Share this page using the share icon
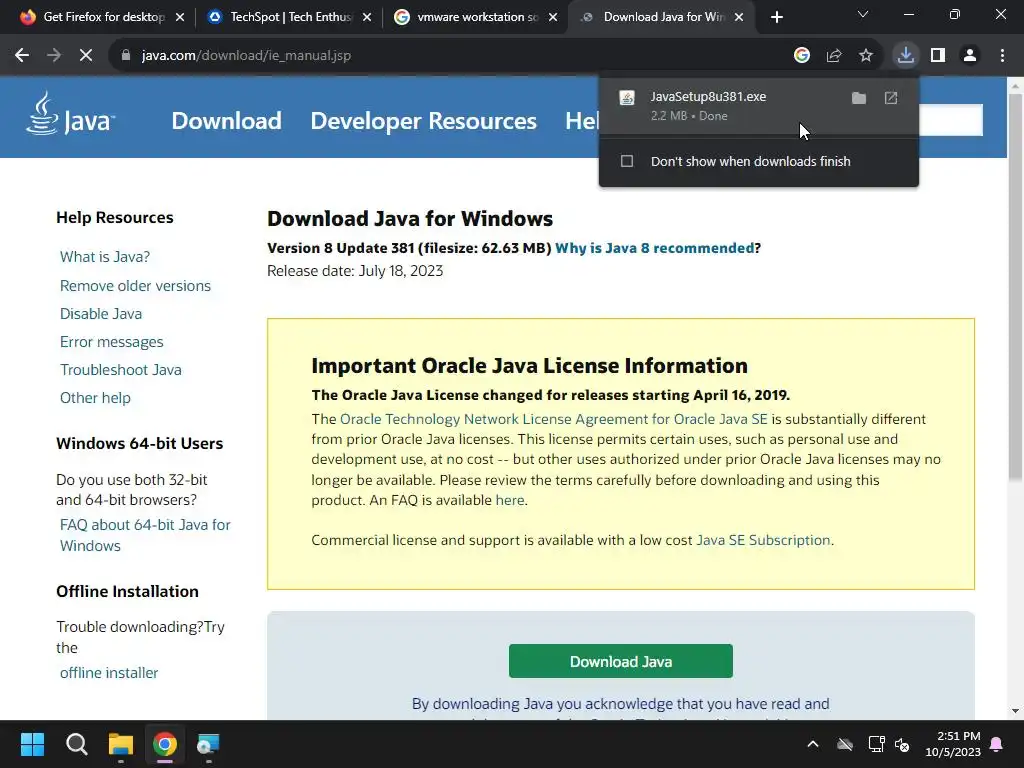The height and width of the screenshot is (768, 1024). pyautogui.click(x=834, y=56)
